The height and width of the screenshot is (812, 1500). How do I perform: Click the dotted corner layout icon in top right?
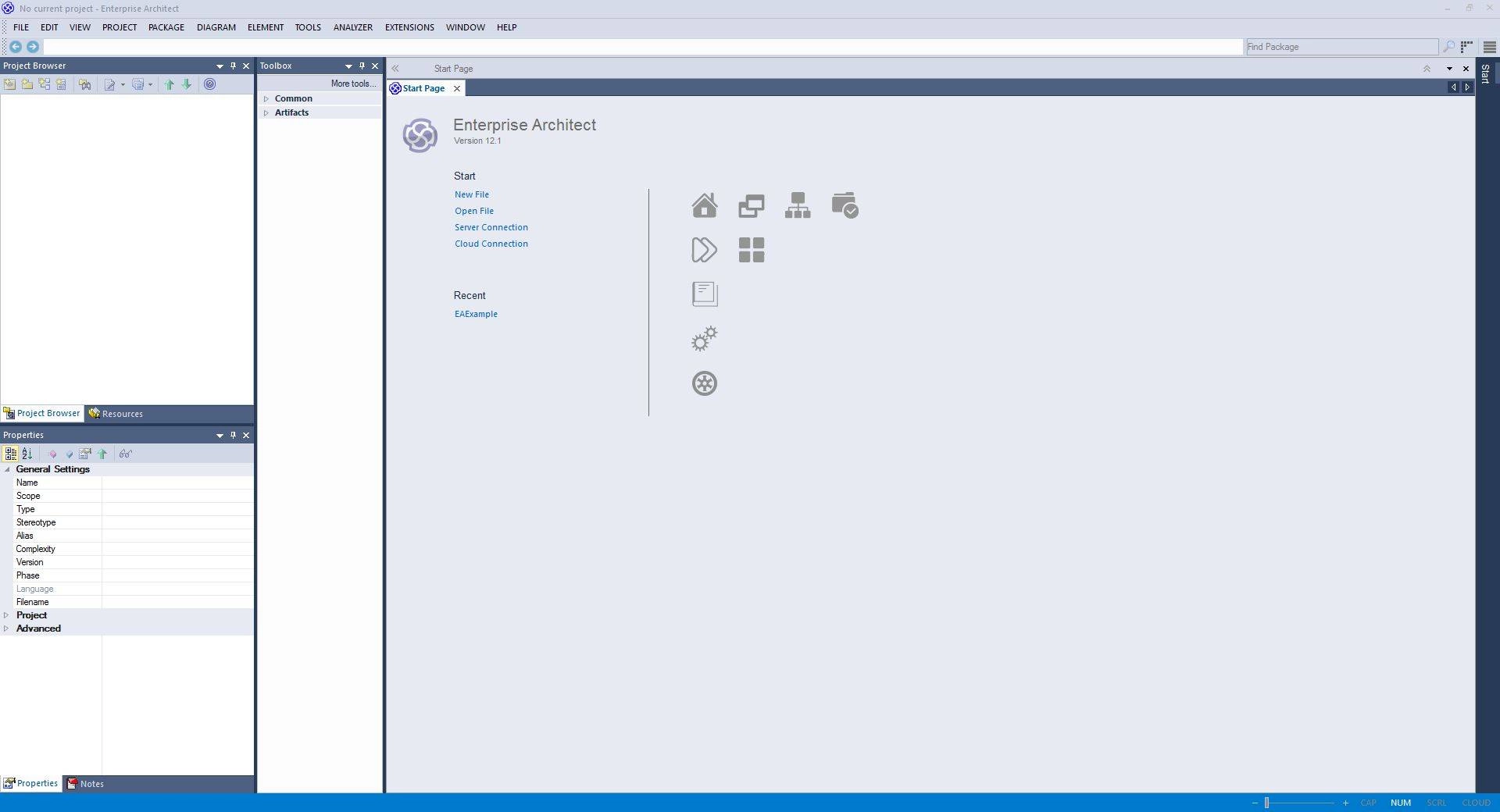pyautogui.click(x=1467, y=47)
